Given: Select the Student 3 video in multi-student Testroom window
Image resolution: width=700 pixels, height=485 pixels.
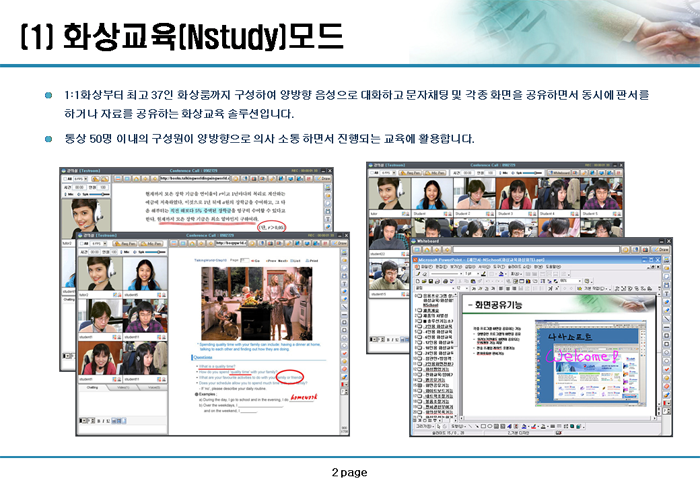Looking at the screenshot, I should (x=517, y=193).
